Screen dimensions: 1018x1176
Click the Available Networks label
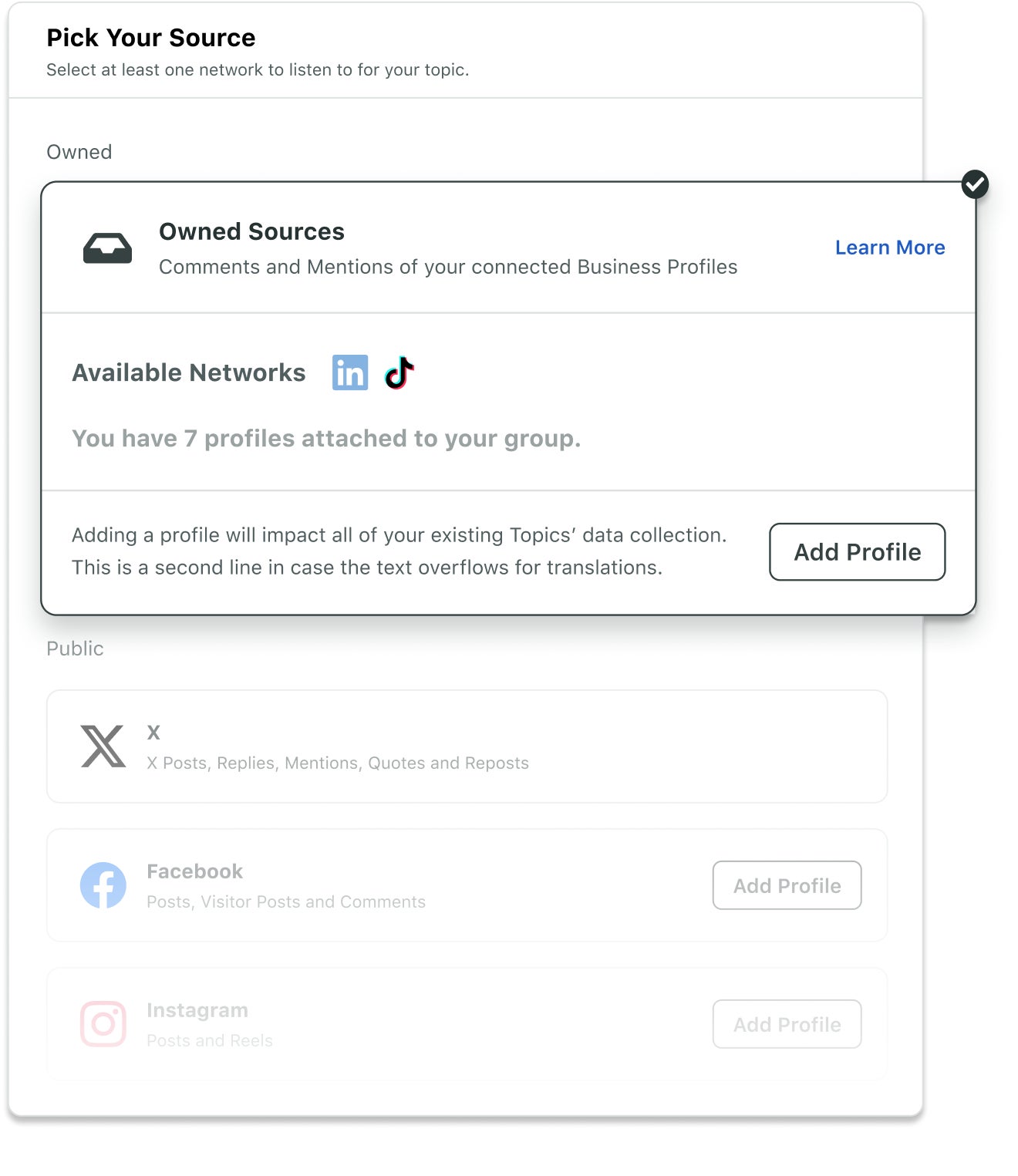coord(189,372)
